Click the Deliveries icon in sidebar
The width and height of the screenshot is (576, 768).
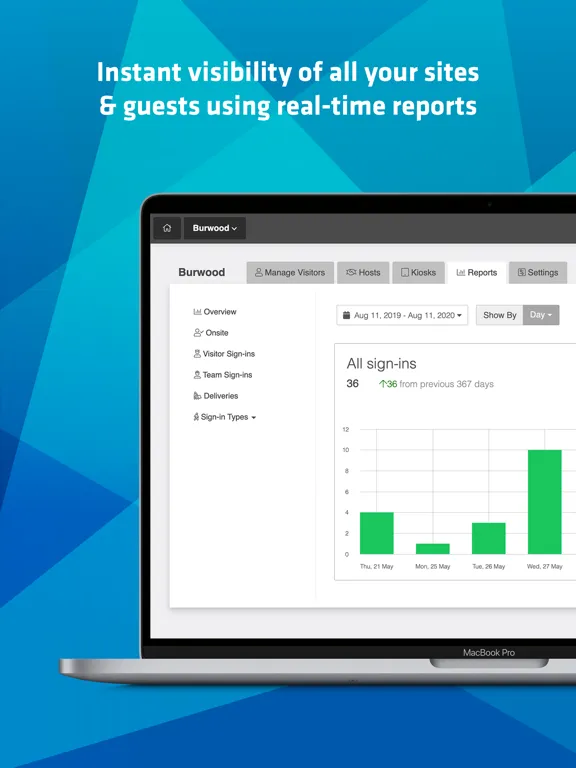coord(197,396)
